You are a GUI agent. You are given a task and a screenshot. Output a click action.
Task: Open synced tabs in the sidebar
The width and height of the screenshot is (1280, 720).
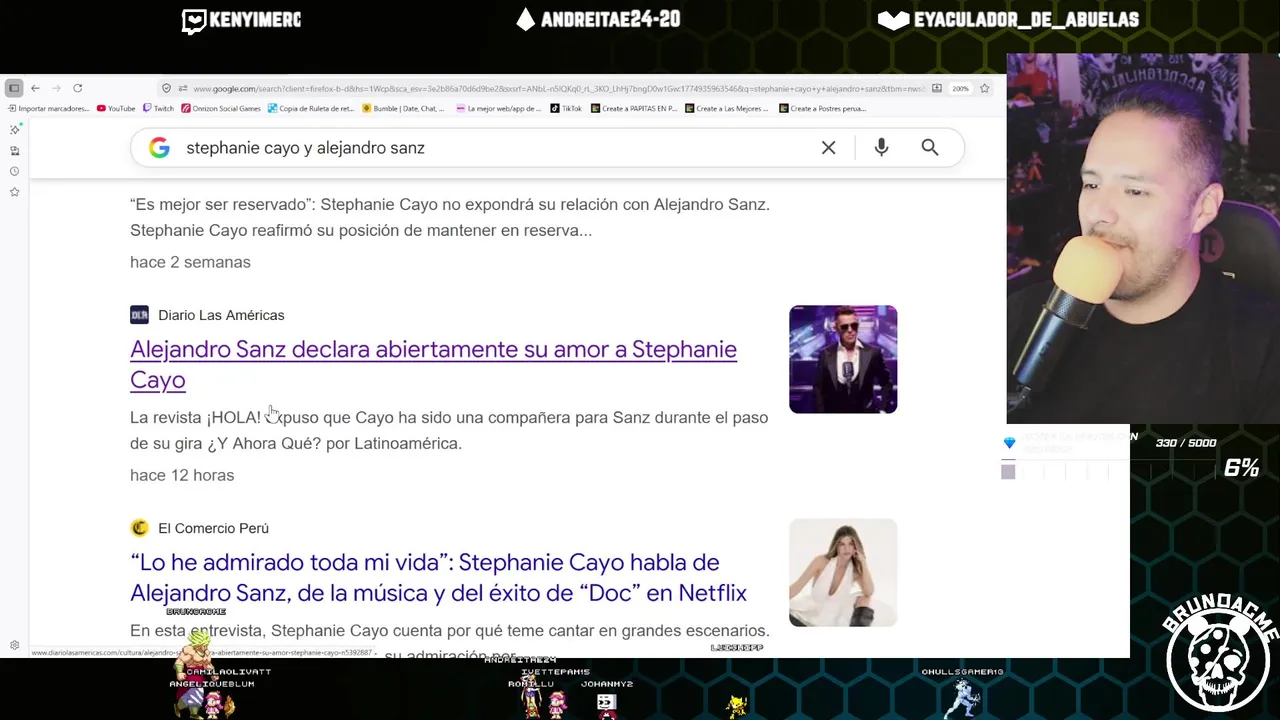coord(14,151)
